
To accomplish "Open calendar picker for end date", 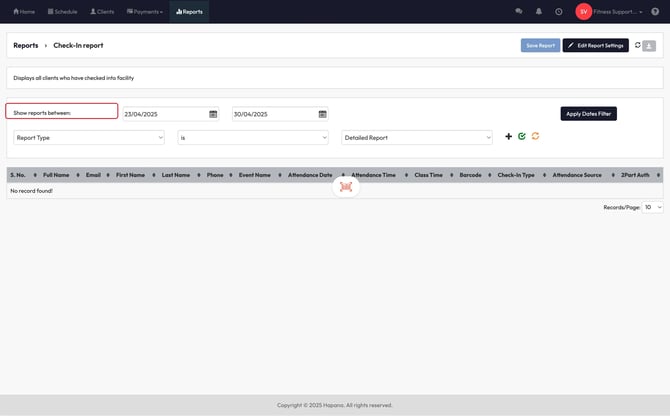I will click(x=322, y=114).
